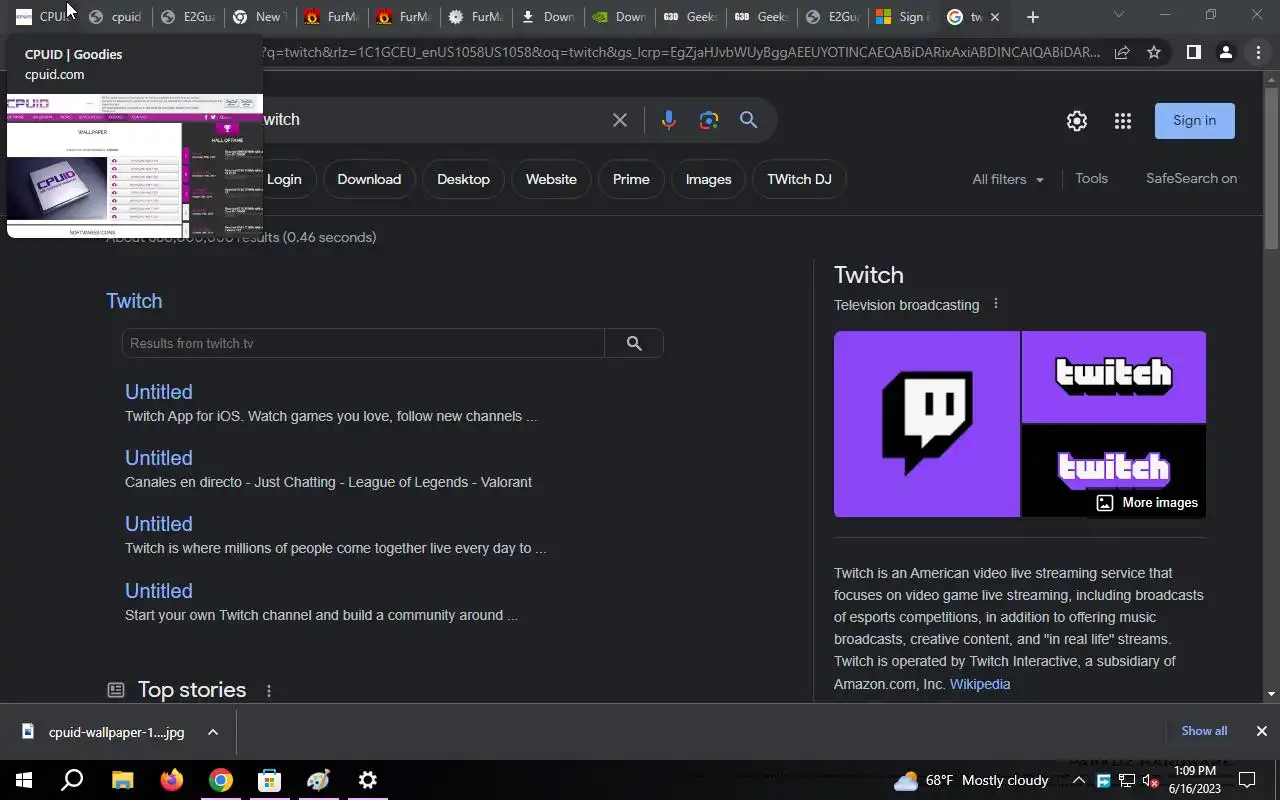Image resolution: width=1280 pixels, height=800 pixels.
Task: Filter results by the Download chip
Action: click(369, 179)
